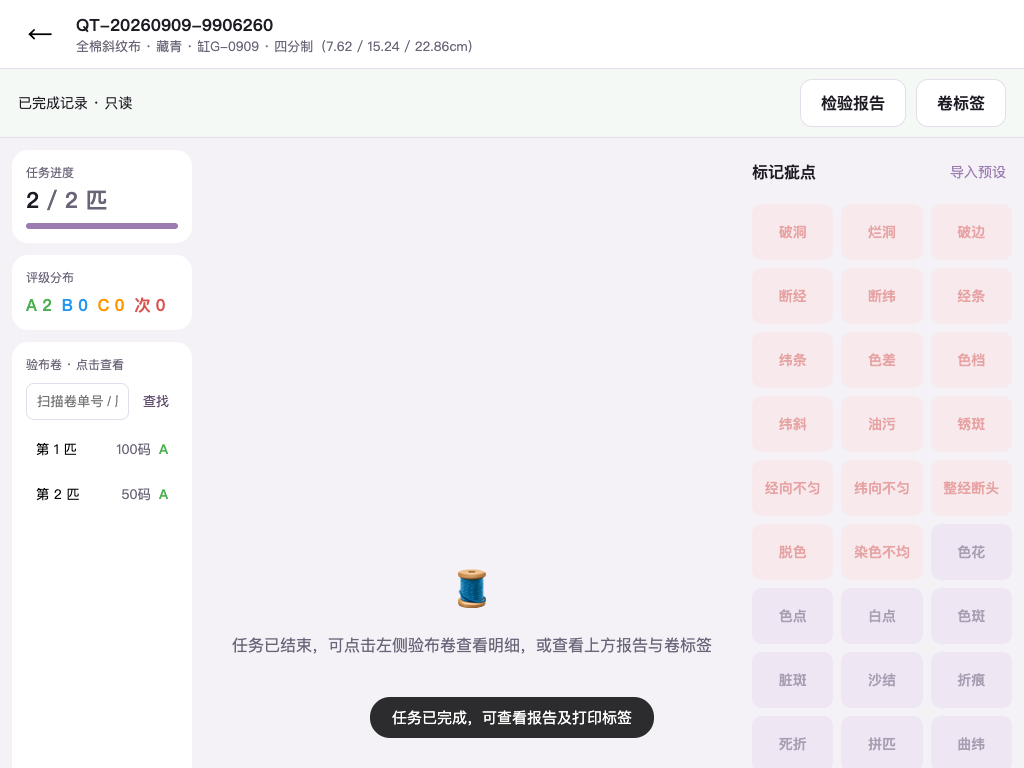
Task: Tap the 油污 defect tag
Action: (x=882, y=424)
